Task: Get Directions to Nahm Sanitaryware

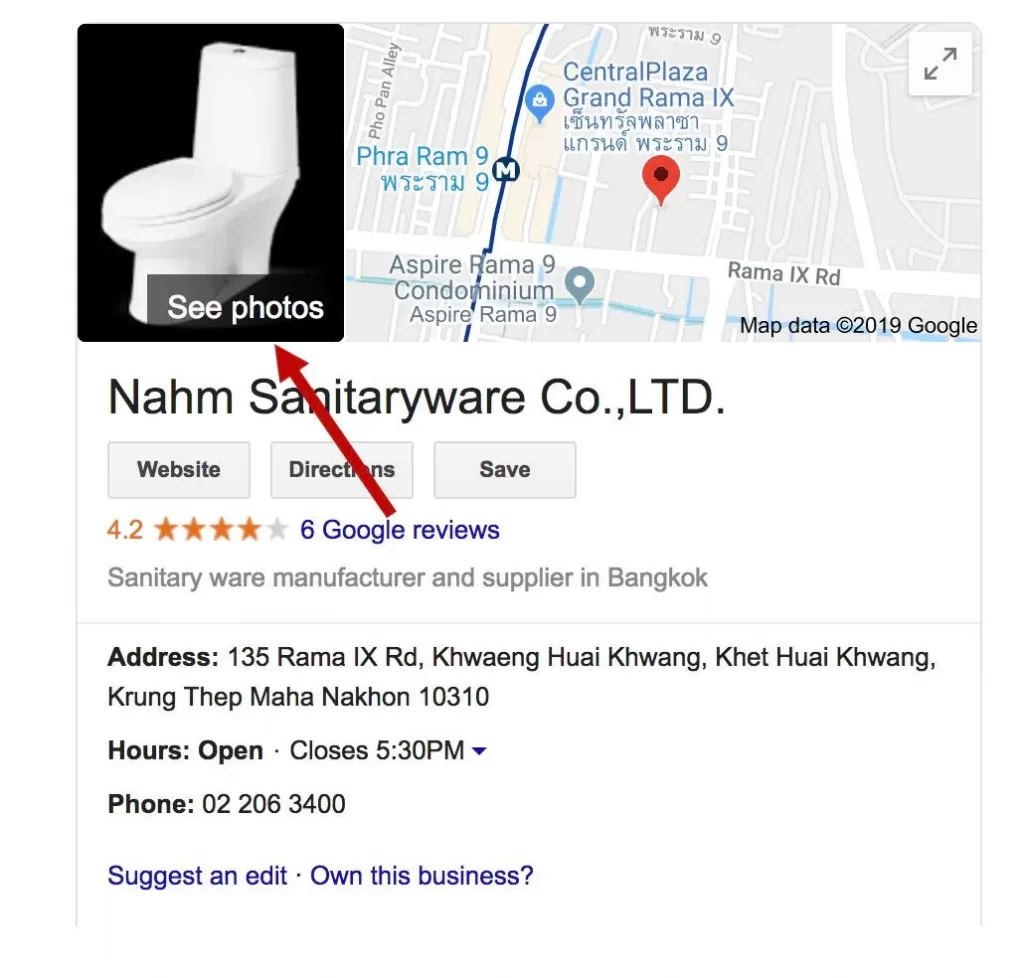Action: [x=342, y=469]
